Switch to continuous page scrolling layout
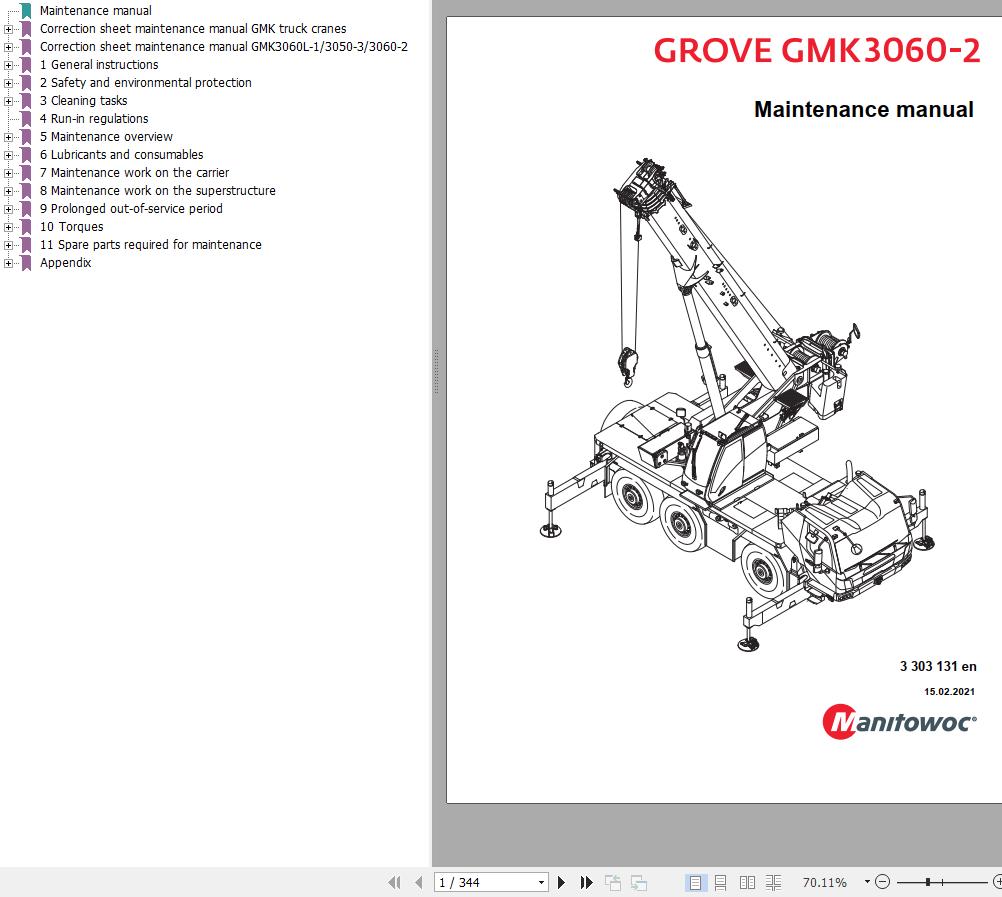 (x=721, y=882)
